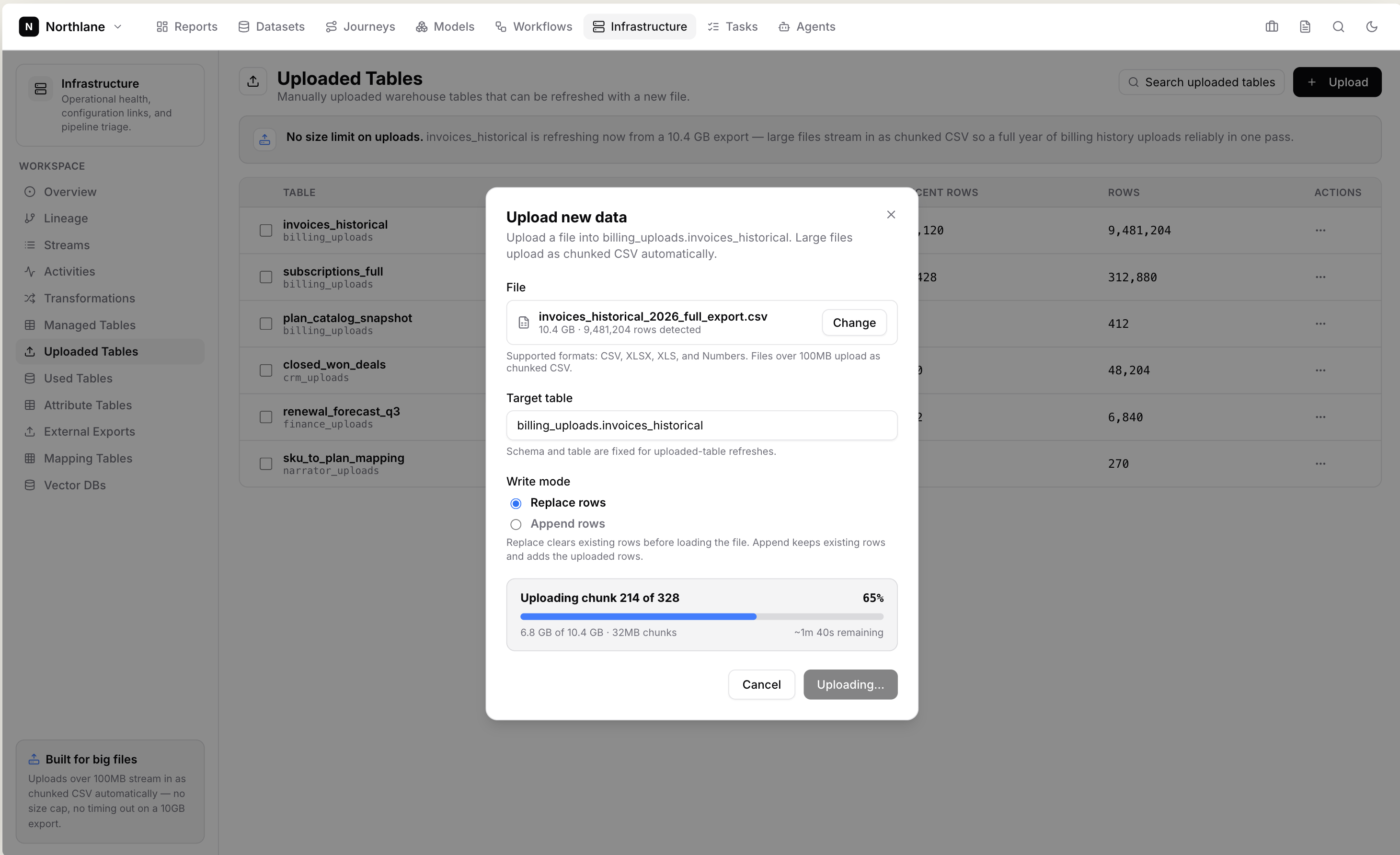The height and width of the screenshot is (855, 1400).
Task: Check the renewal_forecast_q3 row checkbox
Action: 266,416
